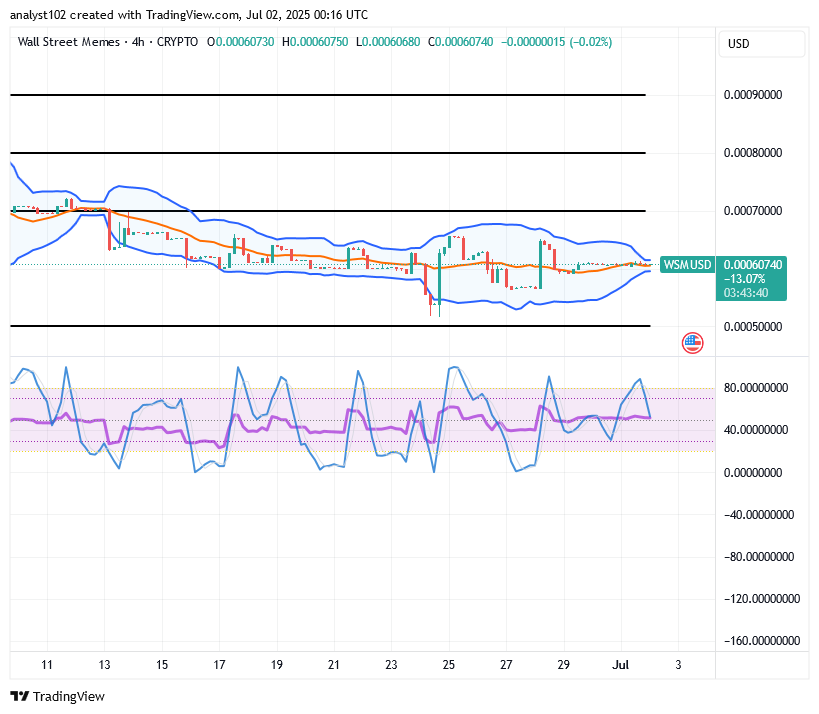Viewport: 819px width, 714px height.
Task: Click date 29 on time axis
Action: 564,664
